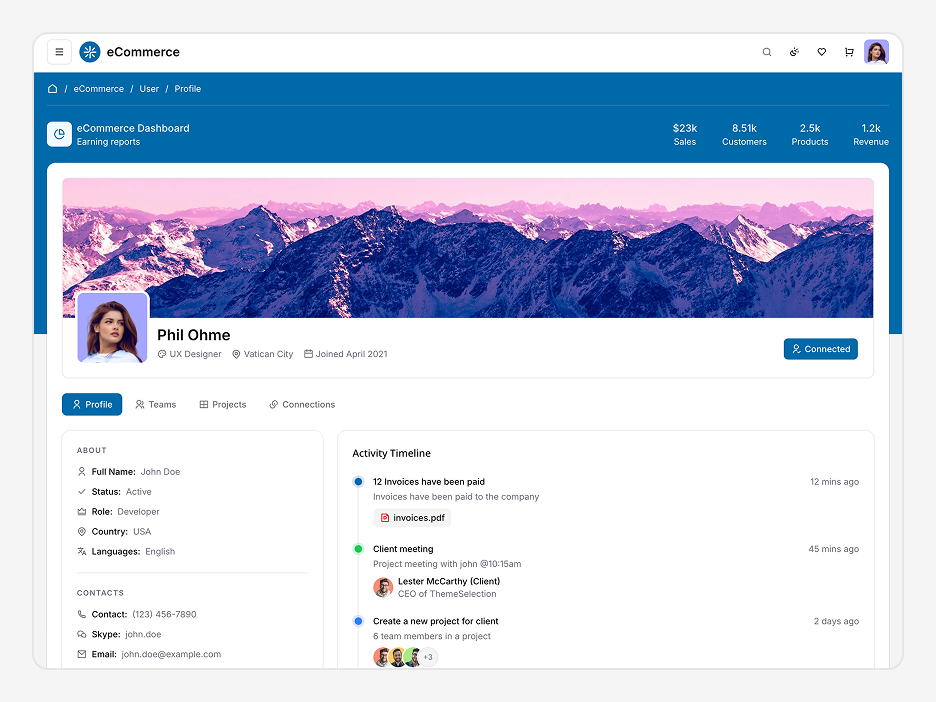
Task: Click the Client meeting title
Action: click(403, 549)
